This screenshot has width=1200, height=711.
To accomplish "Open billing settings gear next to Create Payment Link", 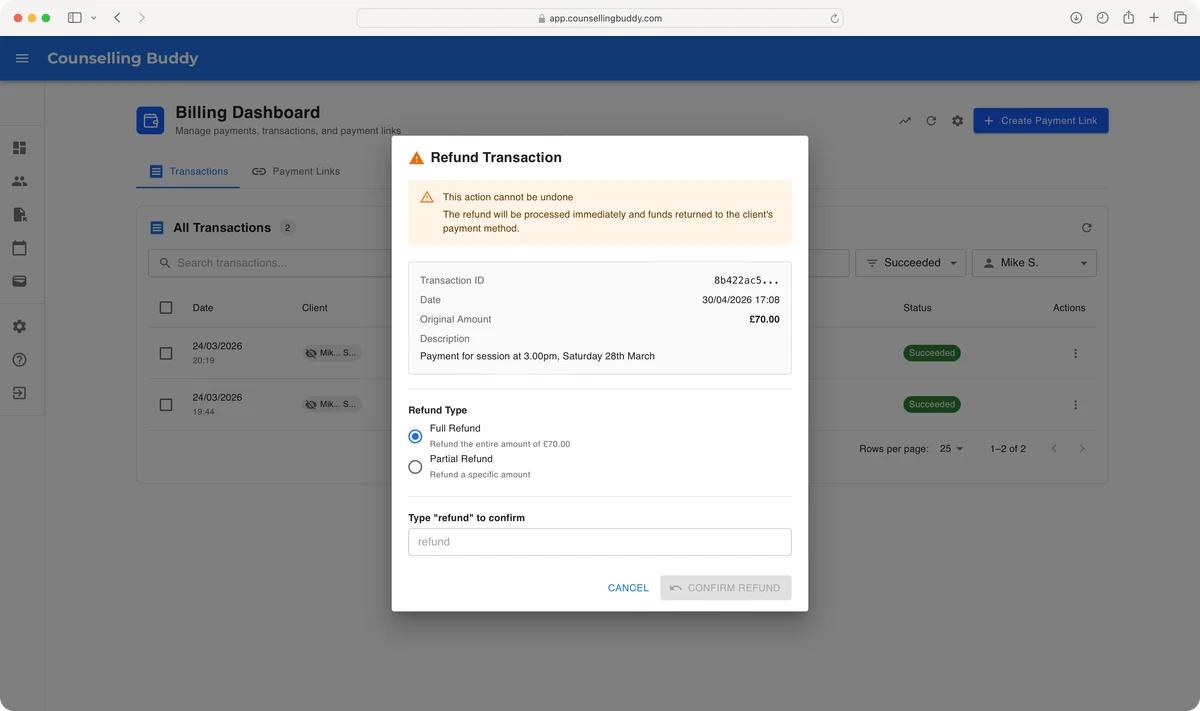I will [x=957, y=121].
